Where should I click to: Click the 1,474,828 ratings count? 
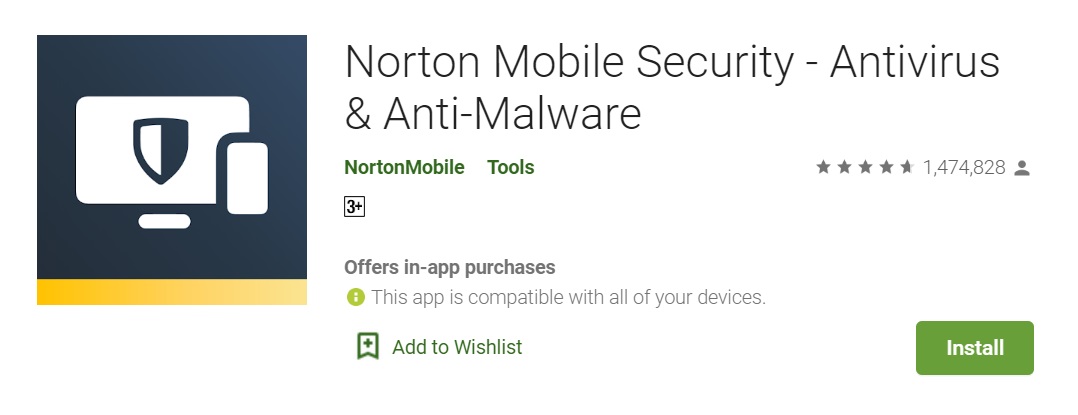[964, 168]
